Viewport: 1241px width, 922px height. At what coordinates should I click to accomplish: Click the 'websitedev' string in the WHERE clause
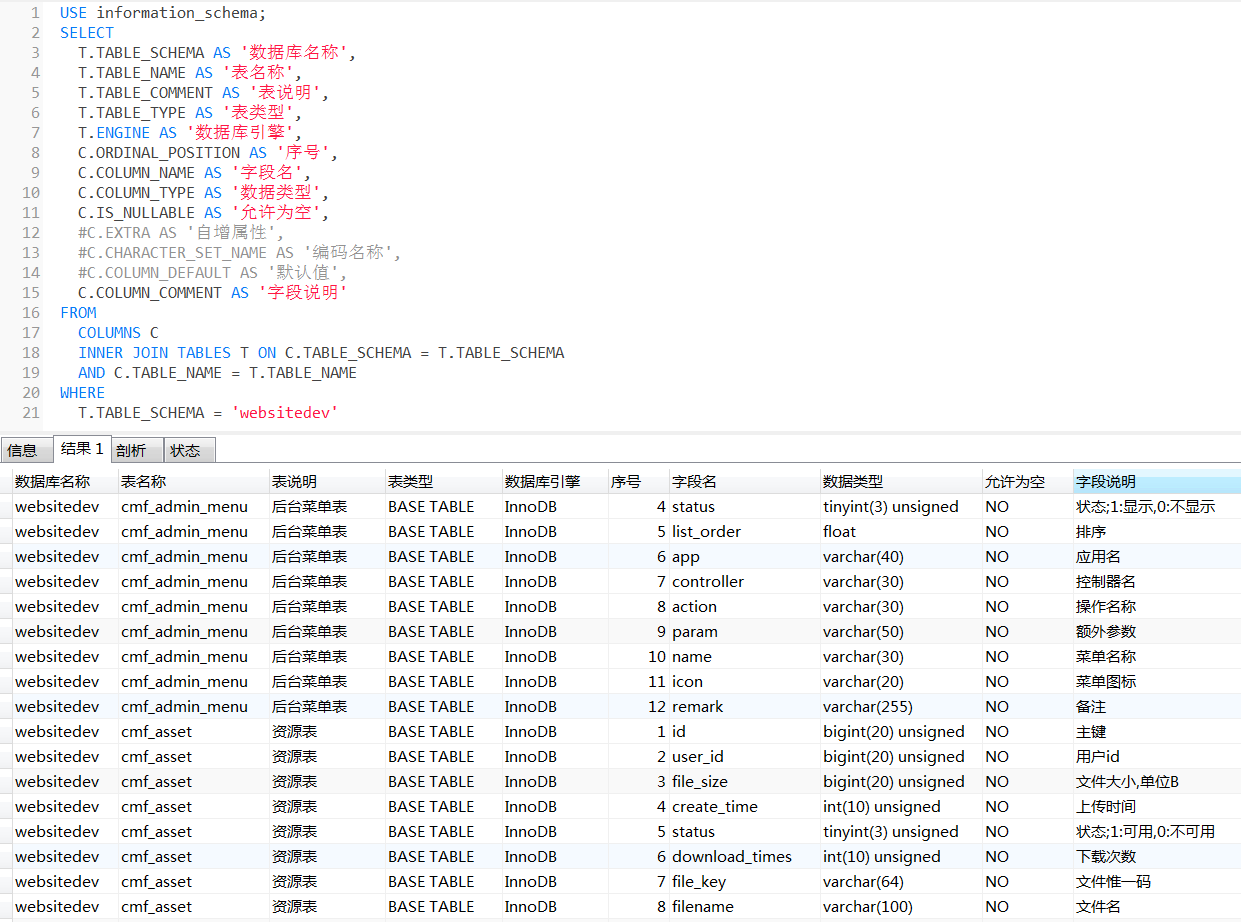(x=285, y=413)
